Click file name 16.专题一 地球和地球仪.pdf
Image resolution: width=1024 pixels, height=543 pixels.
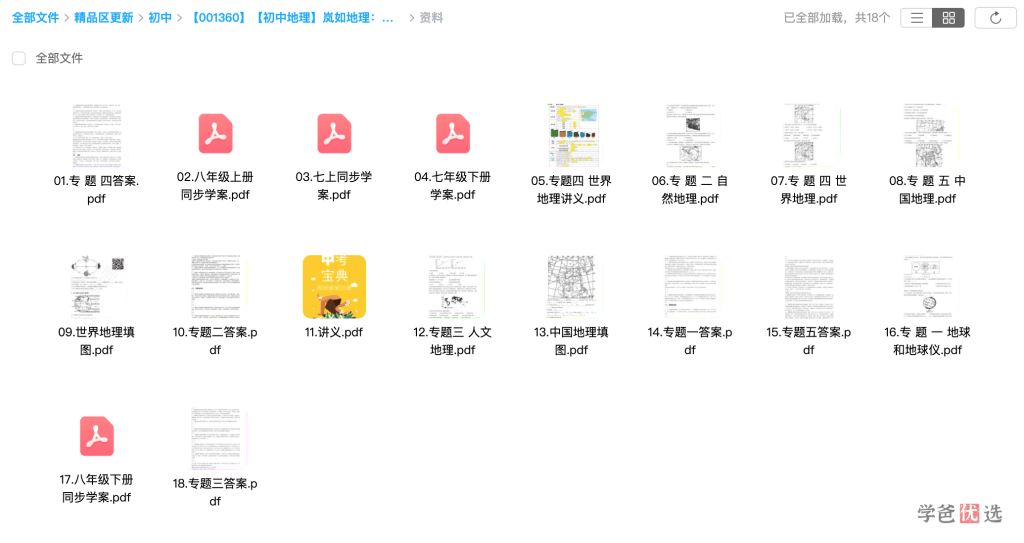coord(928,341)
